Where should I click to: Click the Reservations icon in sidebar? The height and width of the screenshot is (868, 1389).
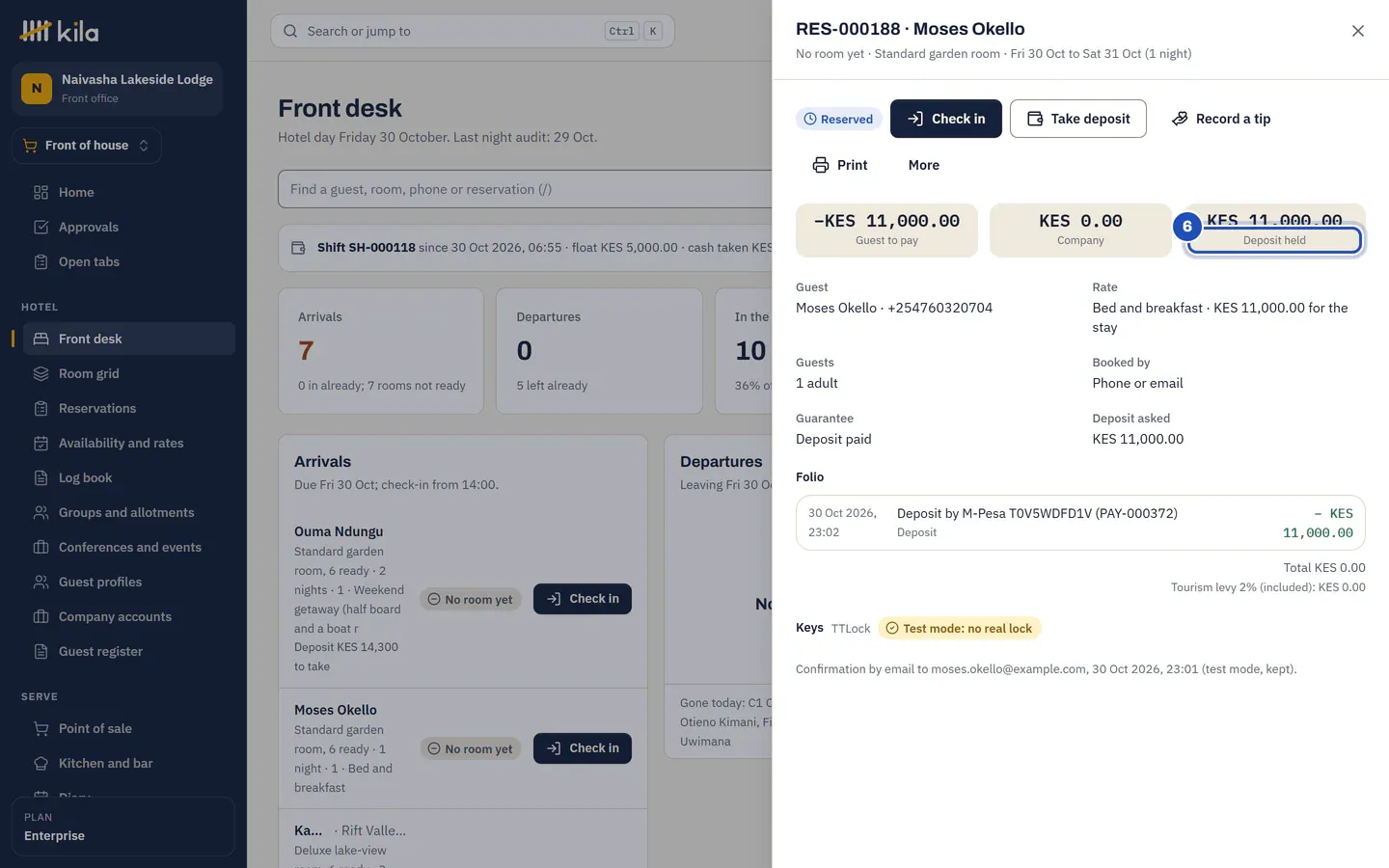point(41,408)
